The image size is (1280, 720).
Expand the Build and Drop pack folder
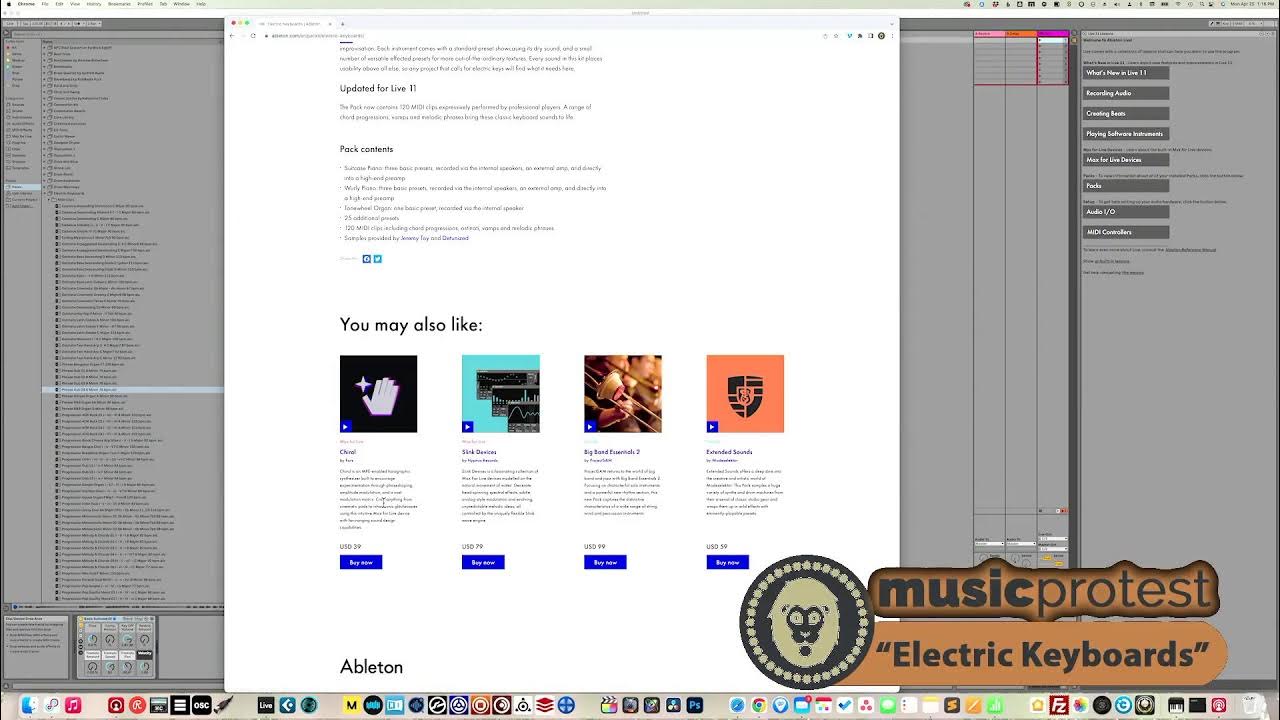[44, 85]
